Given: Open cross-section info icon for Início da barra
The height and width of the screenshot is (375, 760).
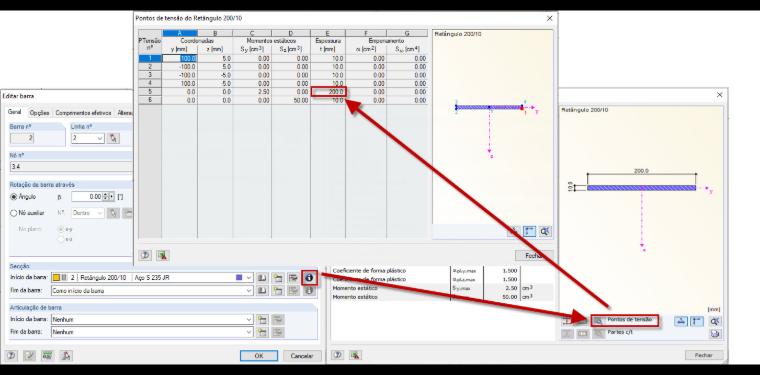Looking at the screenshot, I should pos(309,278).
